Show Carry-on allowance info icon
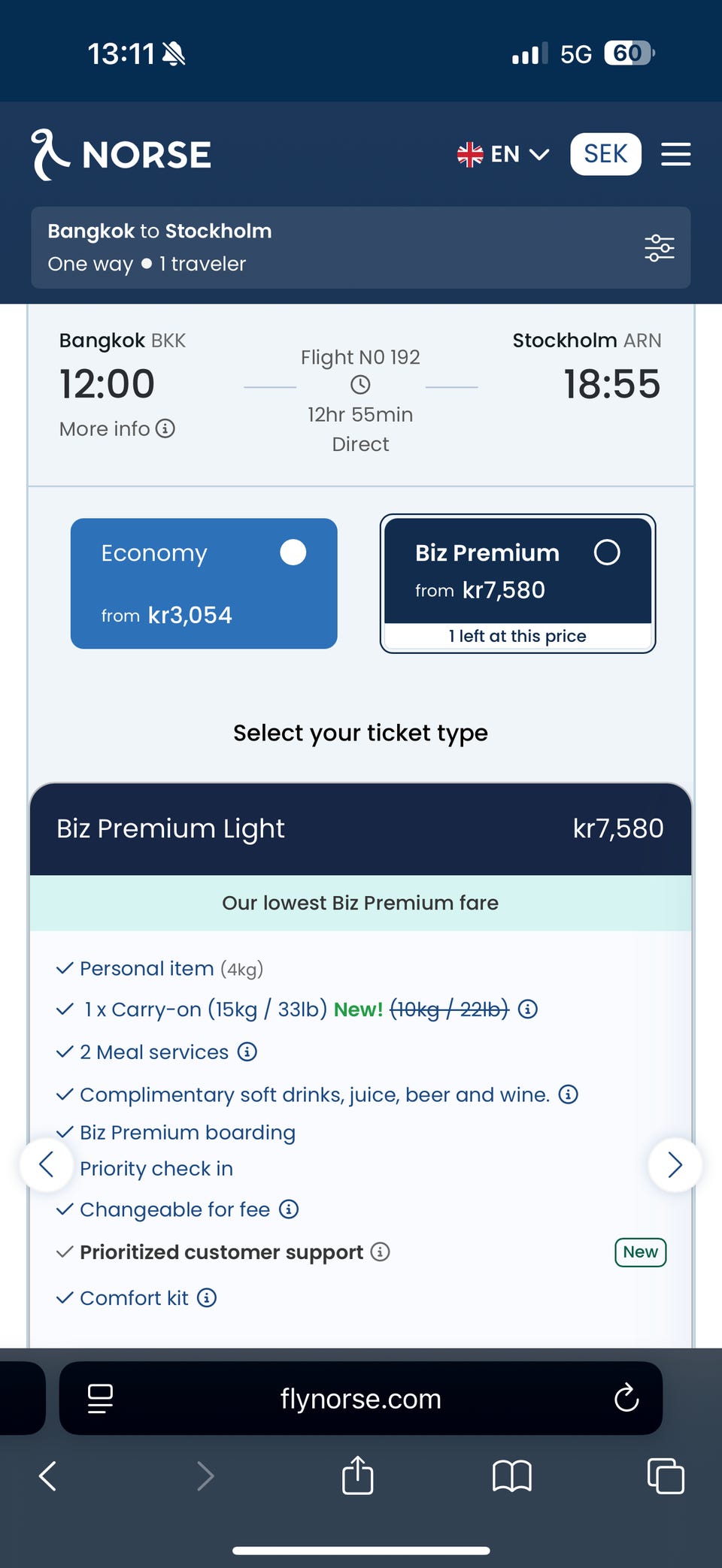The height and width of the screenshot is (1568, 722). pyautogui.click(x=528, y=1009)
